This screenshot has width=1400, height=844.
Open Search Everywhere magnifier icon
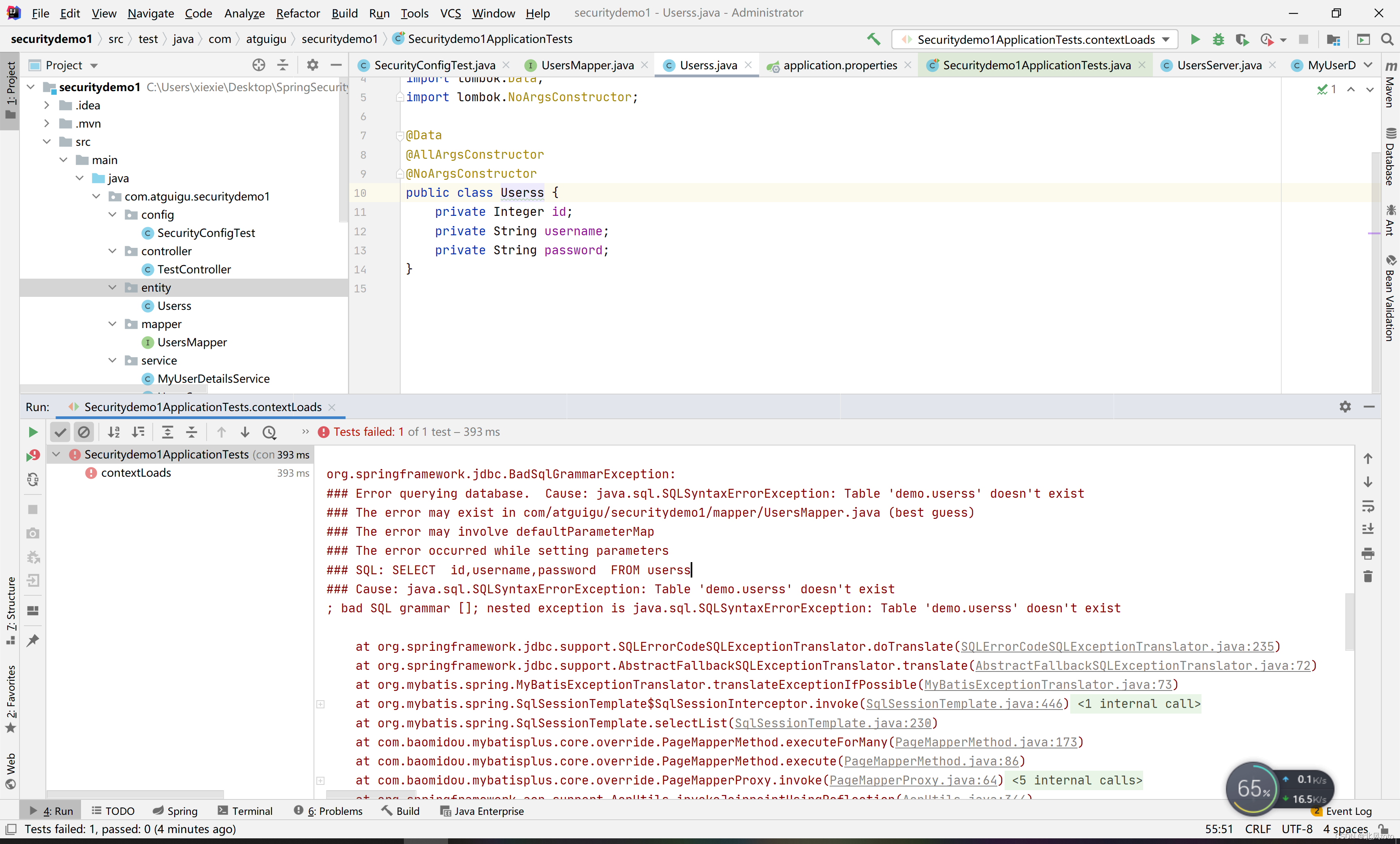1387,39
